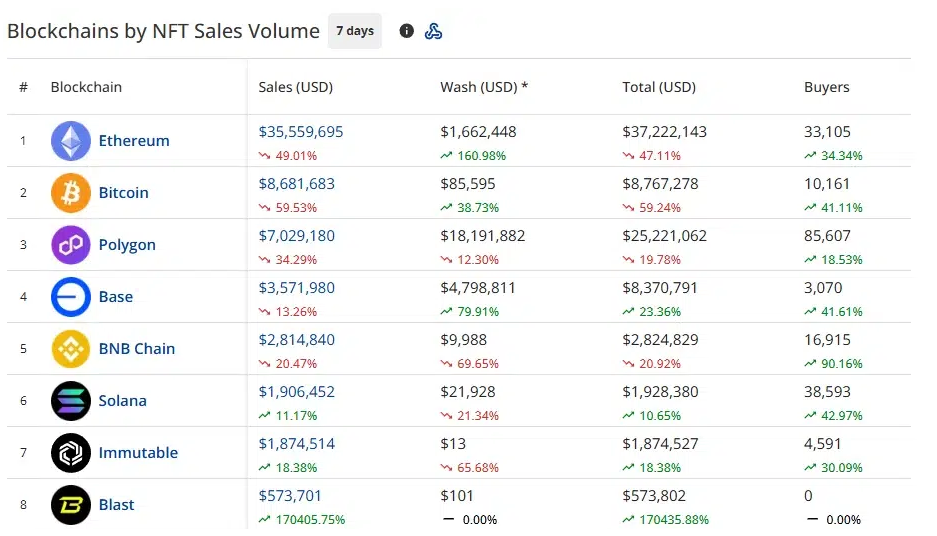Viewport: 937px width, 536px height.
Task: Sort by the Blockchain column header
Action: pyautogui.click(x=86, y=87)
